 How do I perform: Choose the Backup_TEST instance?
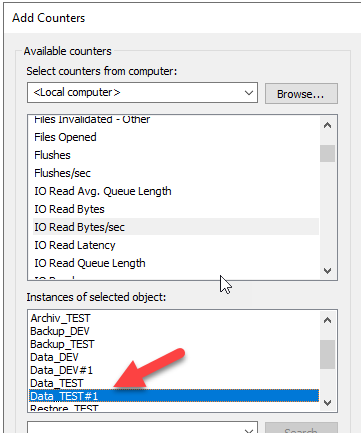click(62, 344)
